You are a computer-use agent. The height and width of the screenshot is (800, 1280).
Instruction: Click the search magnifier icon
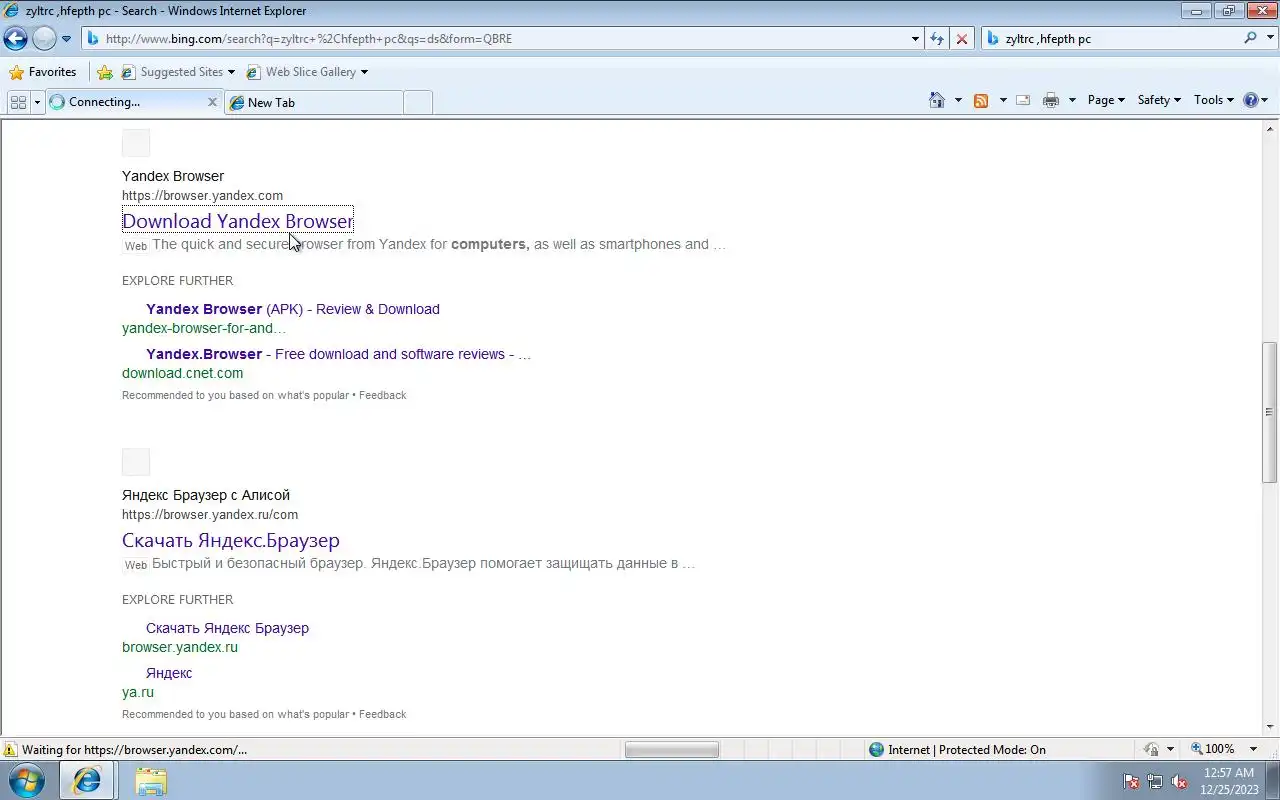point(1250,38)
